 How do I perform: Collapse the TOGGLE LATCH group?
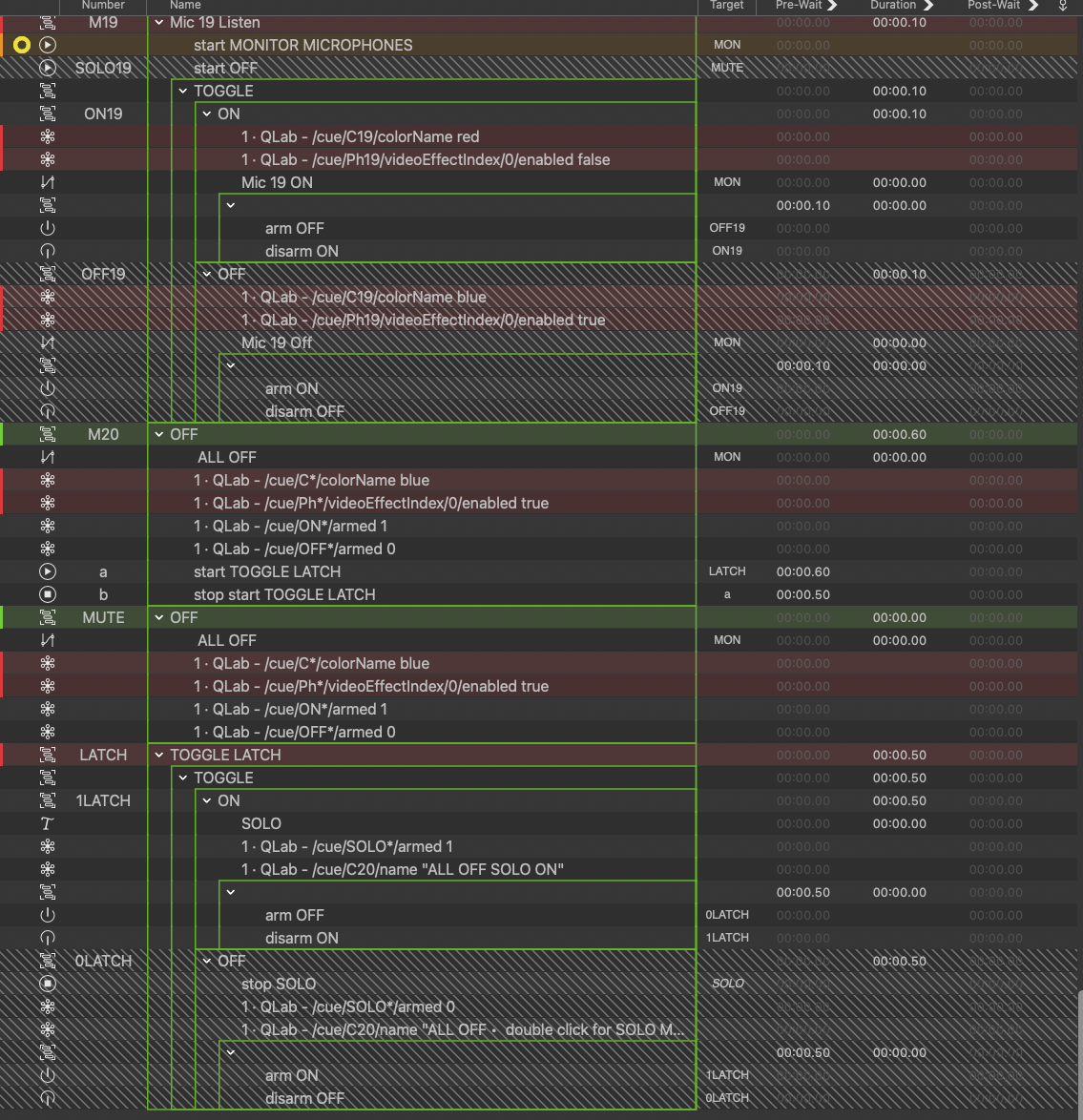tap(159, 755)
